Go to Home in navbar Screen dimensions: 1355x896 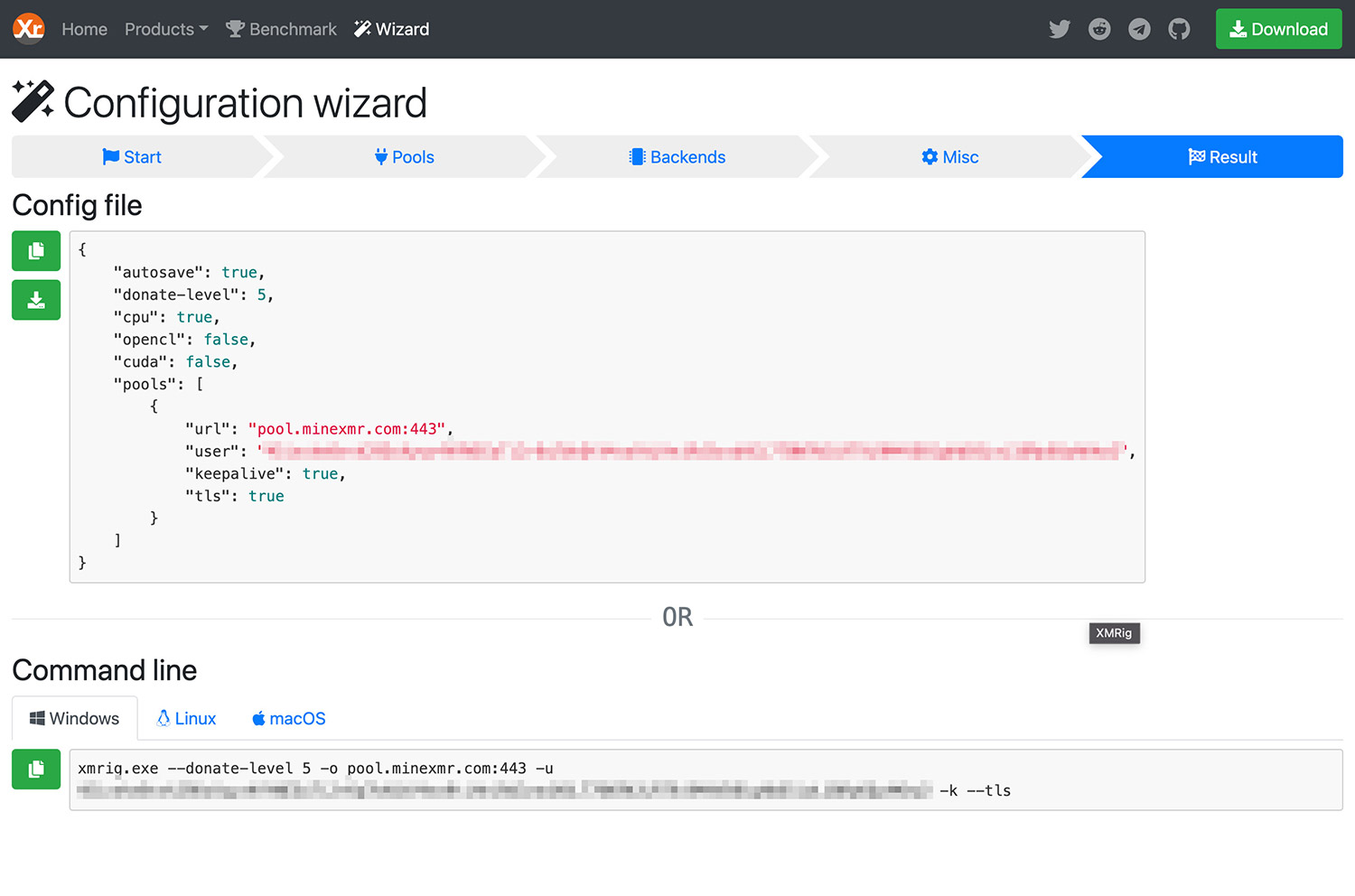[84, 29]
